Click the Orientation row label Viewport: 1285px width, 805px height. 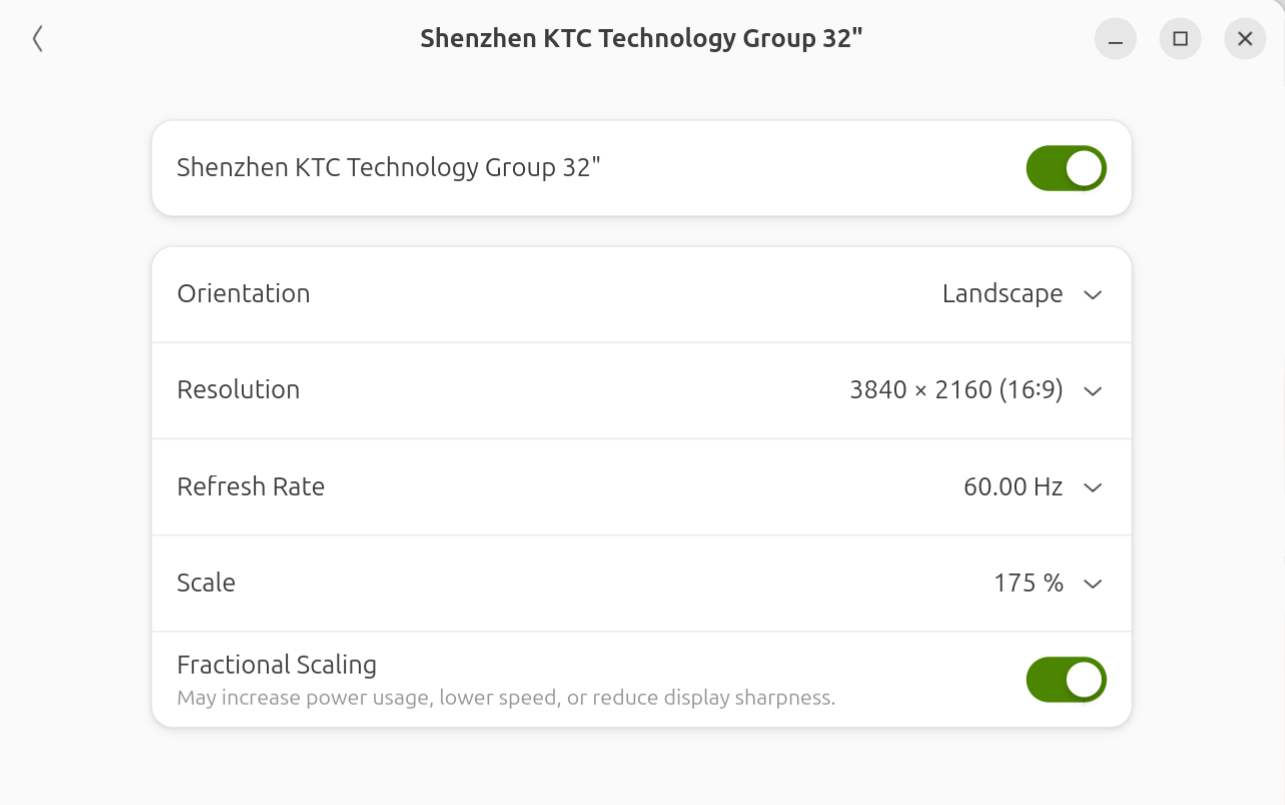click(x=243, y=294)
